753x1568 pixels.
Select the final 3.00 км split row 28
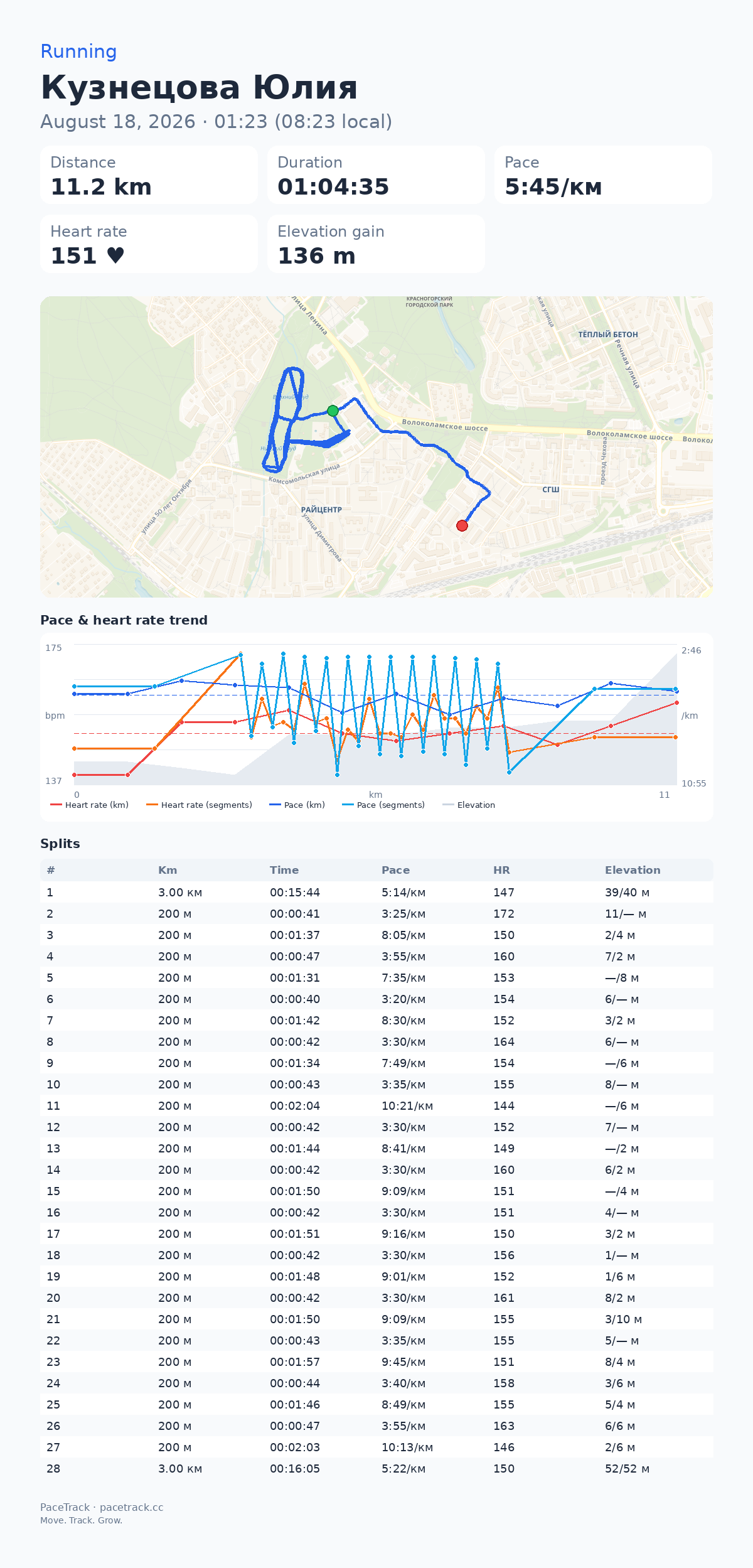376,1468
